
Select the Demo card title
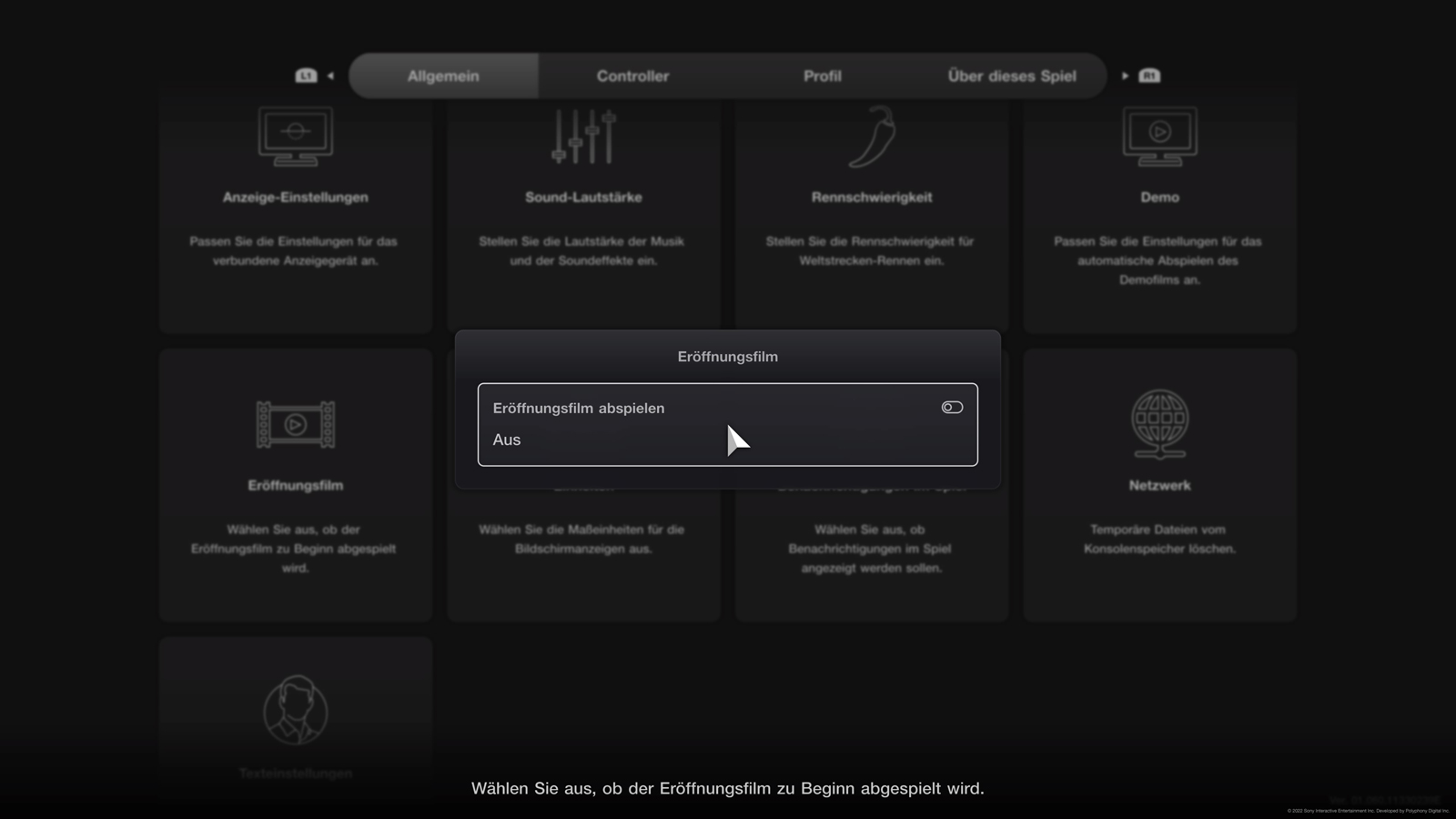tap(1159, 197)
